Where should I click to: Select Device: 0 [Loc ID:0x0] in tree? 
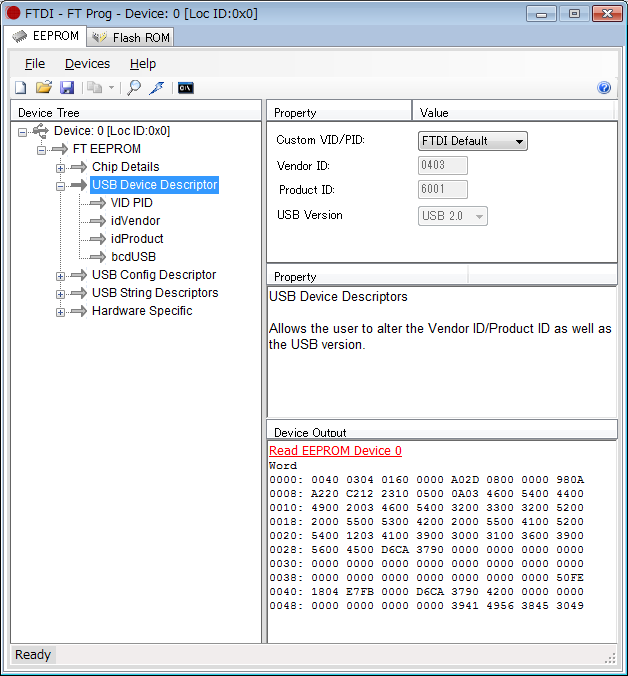[x=112, y=131]
